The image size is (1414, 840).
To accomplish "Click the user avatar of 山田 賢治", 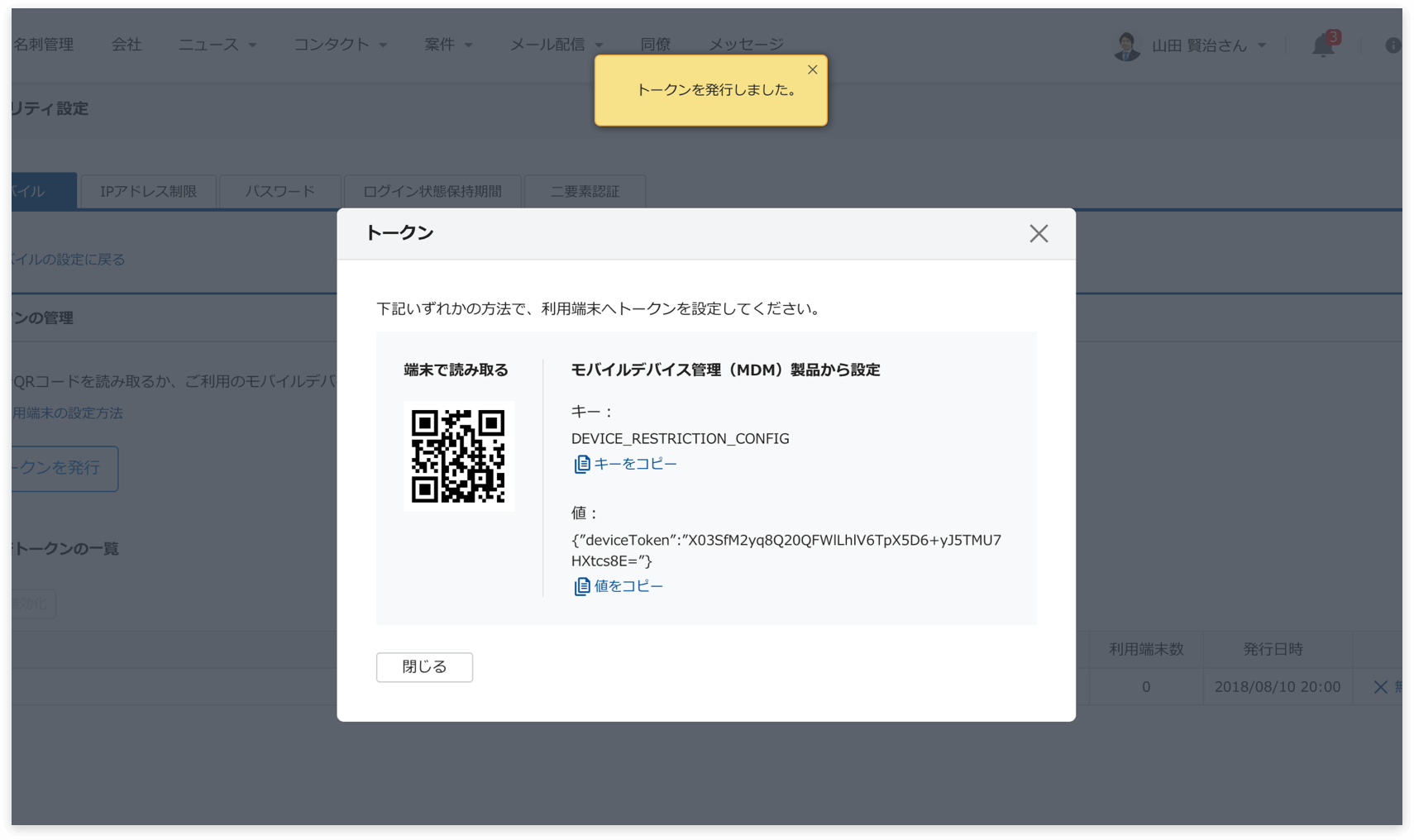I will click(x=1126, y=46).
